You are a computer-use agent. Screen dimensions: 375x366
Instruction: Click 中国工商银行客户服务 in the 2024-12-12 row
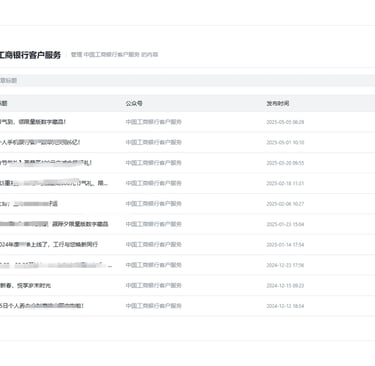(153, 306)
